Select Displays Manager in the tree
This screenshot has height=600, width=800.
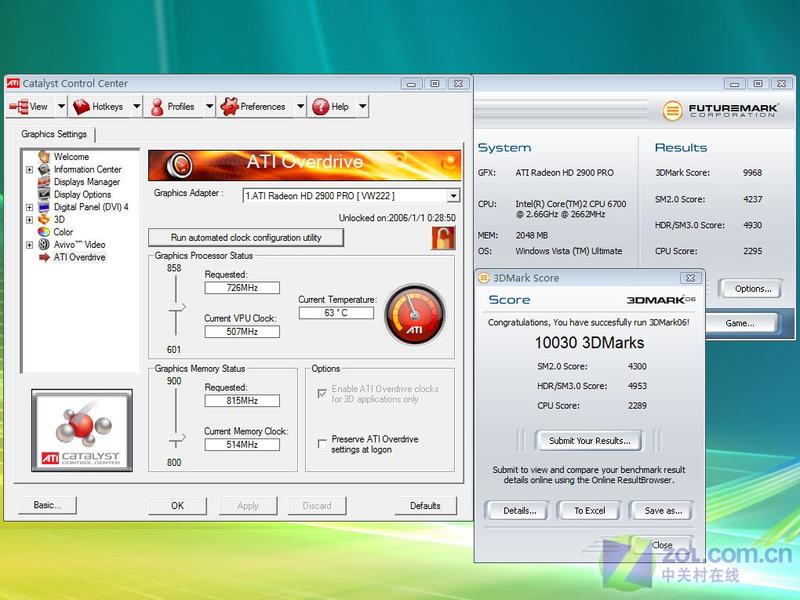(x=87, y=182)
